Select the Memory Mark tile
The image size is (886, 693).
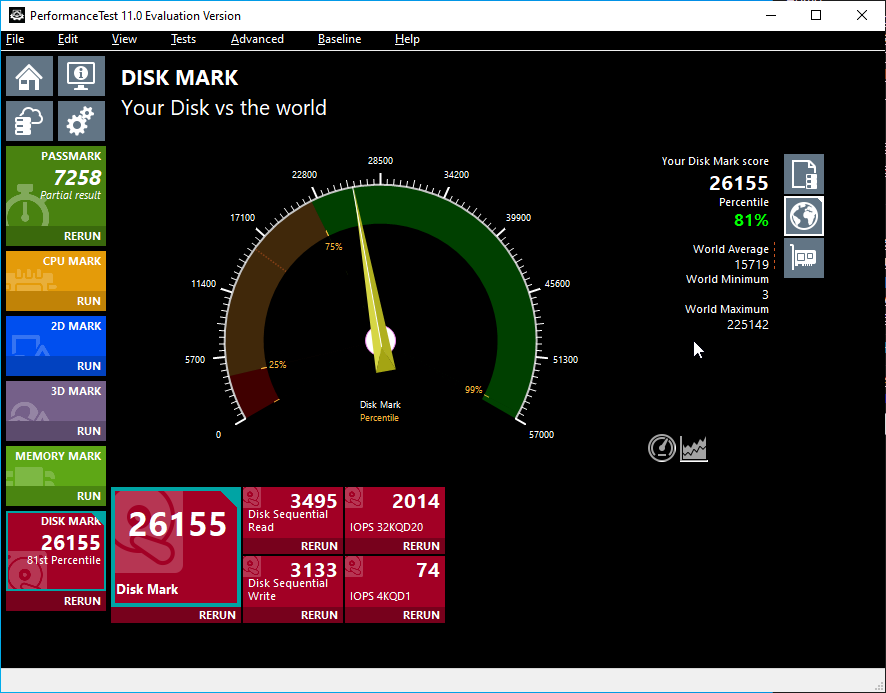pos(56,470)
